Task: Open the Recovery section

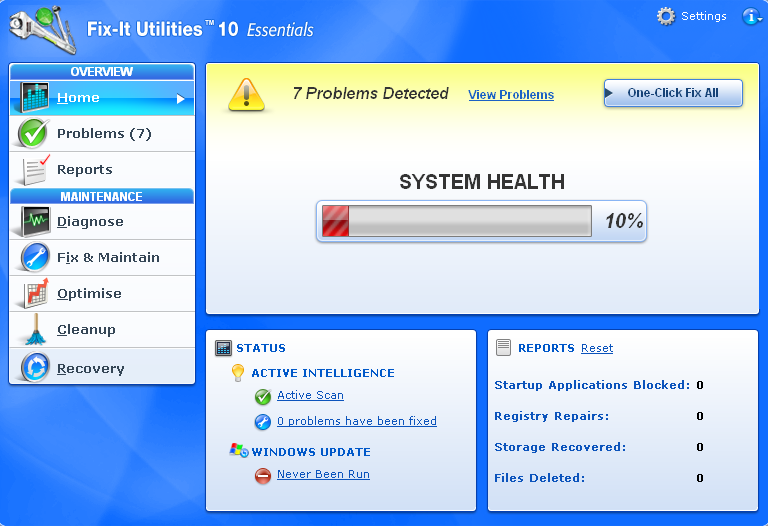Action: [102, 366]
